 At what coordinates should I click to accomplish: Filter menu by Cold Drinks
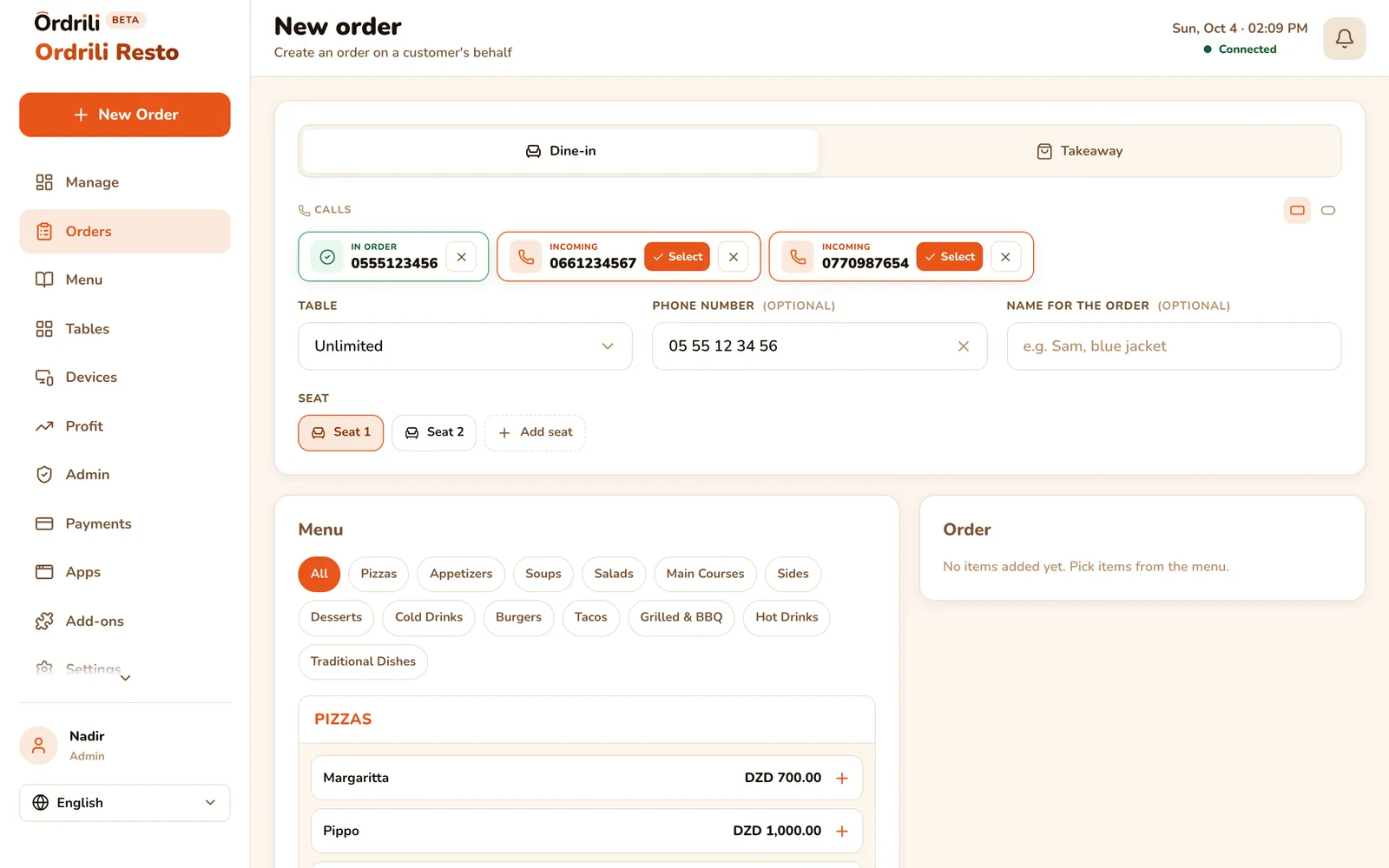click(429, 617)
